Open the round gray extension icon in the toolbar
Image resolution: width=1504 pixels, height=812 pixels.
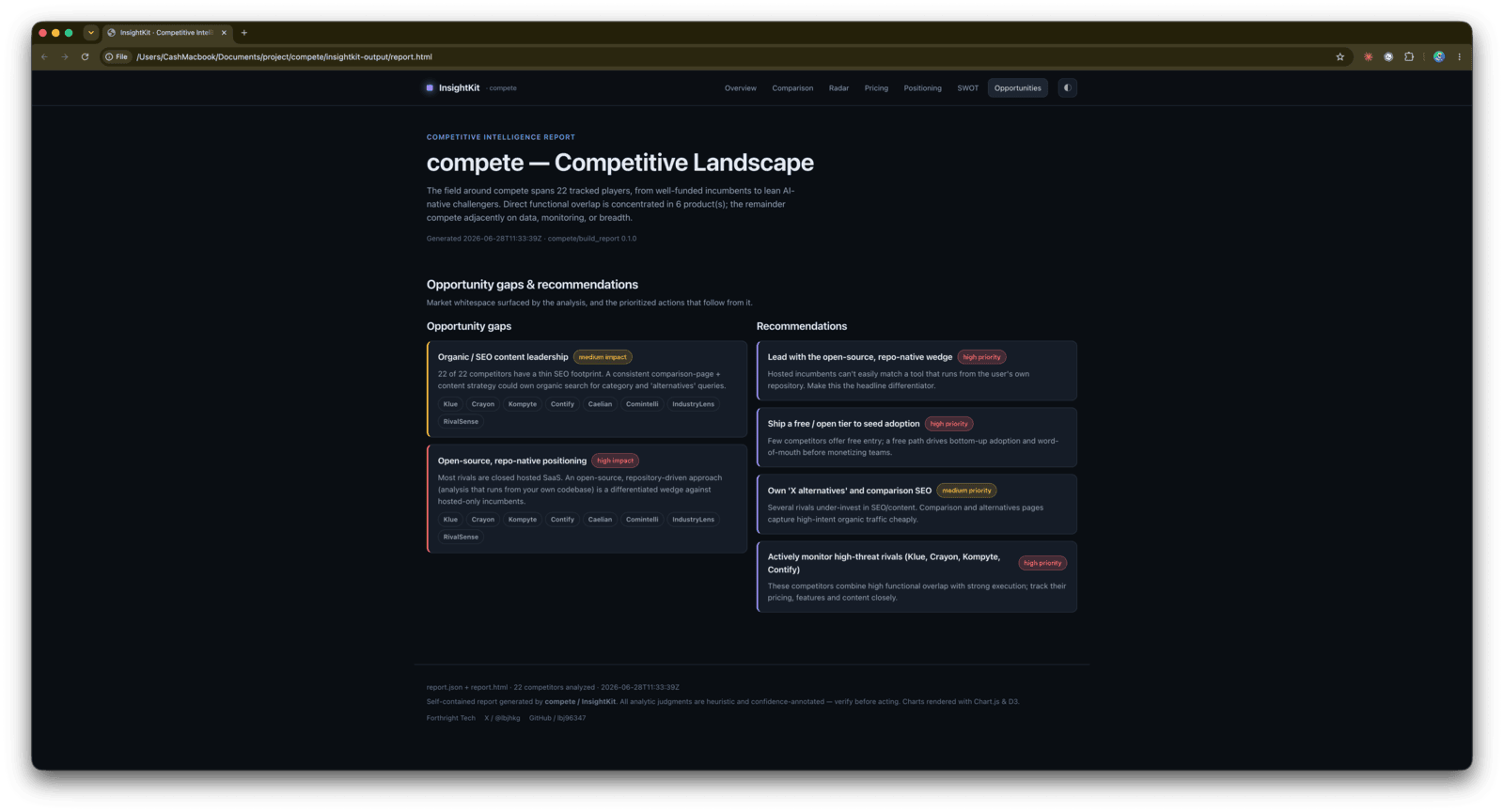[1388, 56]
